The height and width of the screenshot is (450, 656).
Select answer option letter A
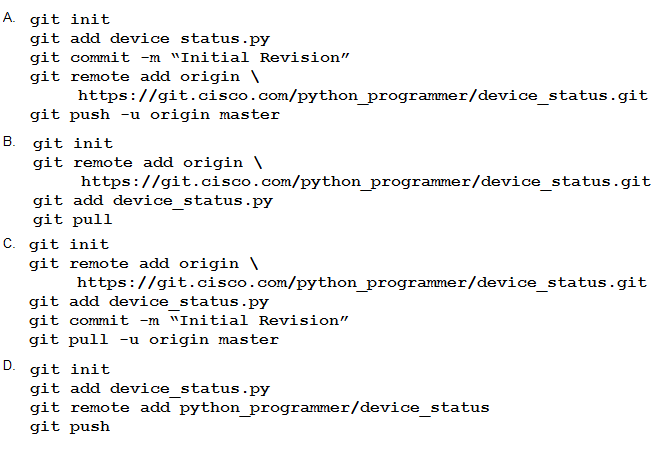[8, 17]
